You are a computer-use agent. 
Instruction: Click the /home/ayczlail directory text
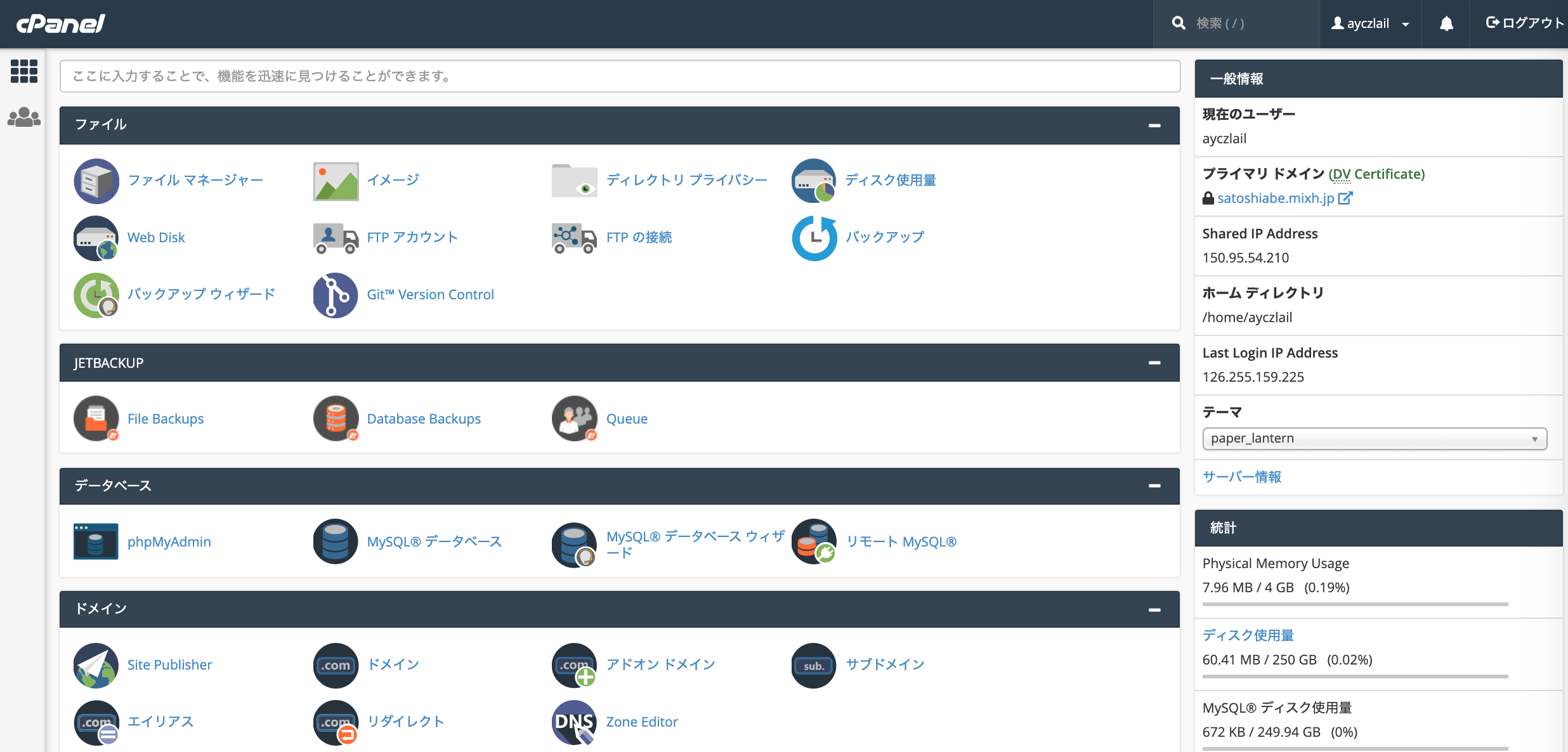(1247, 317)
